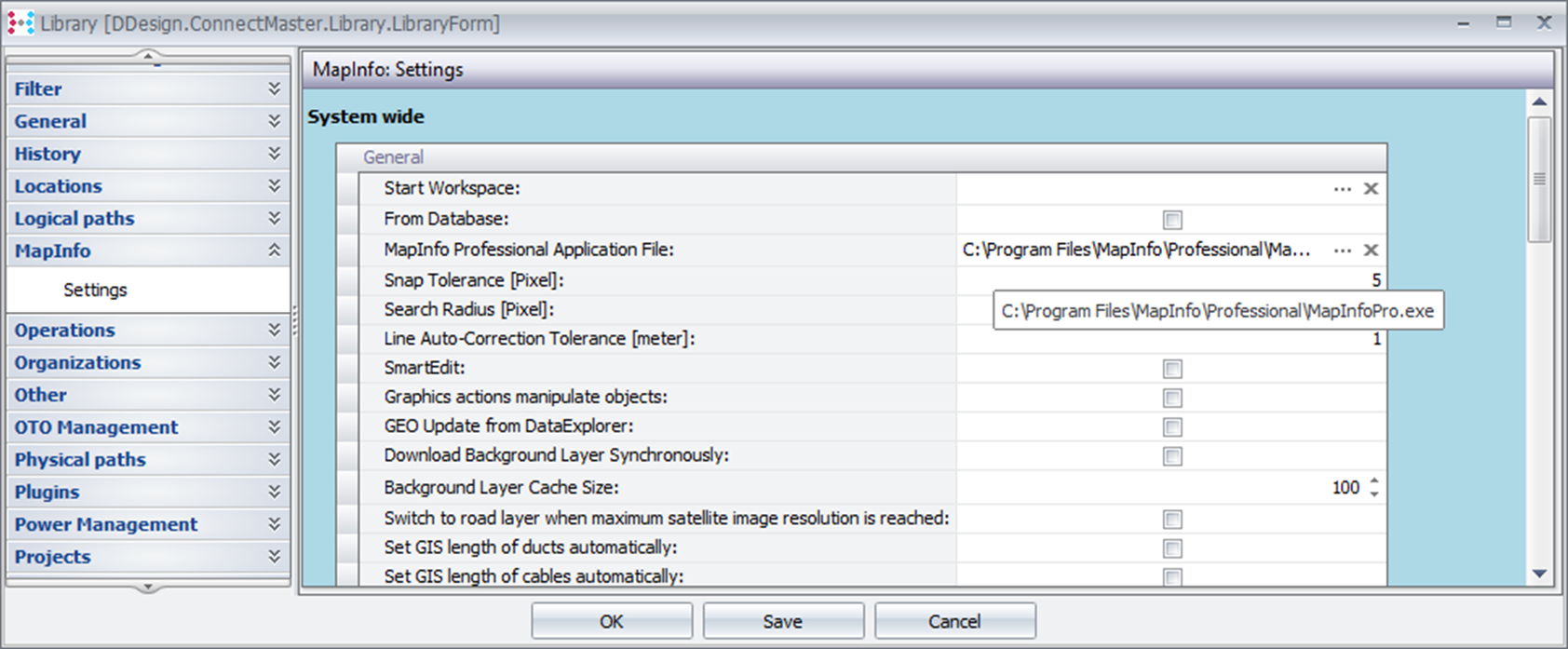
Task: Click the settings scrollbar down arrow
Action: click(x=1540, y=574)
